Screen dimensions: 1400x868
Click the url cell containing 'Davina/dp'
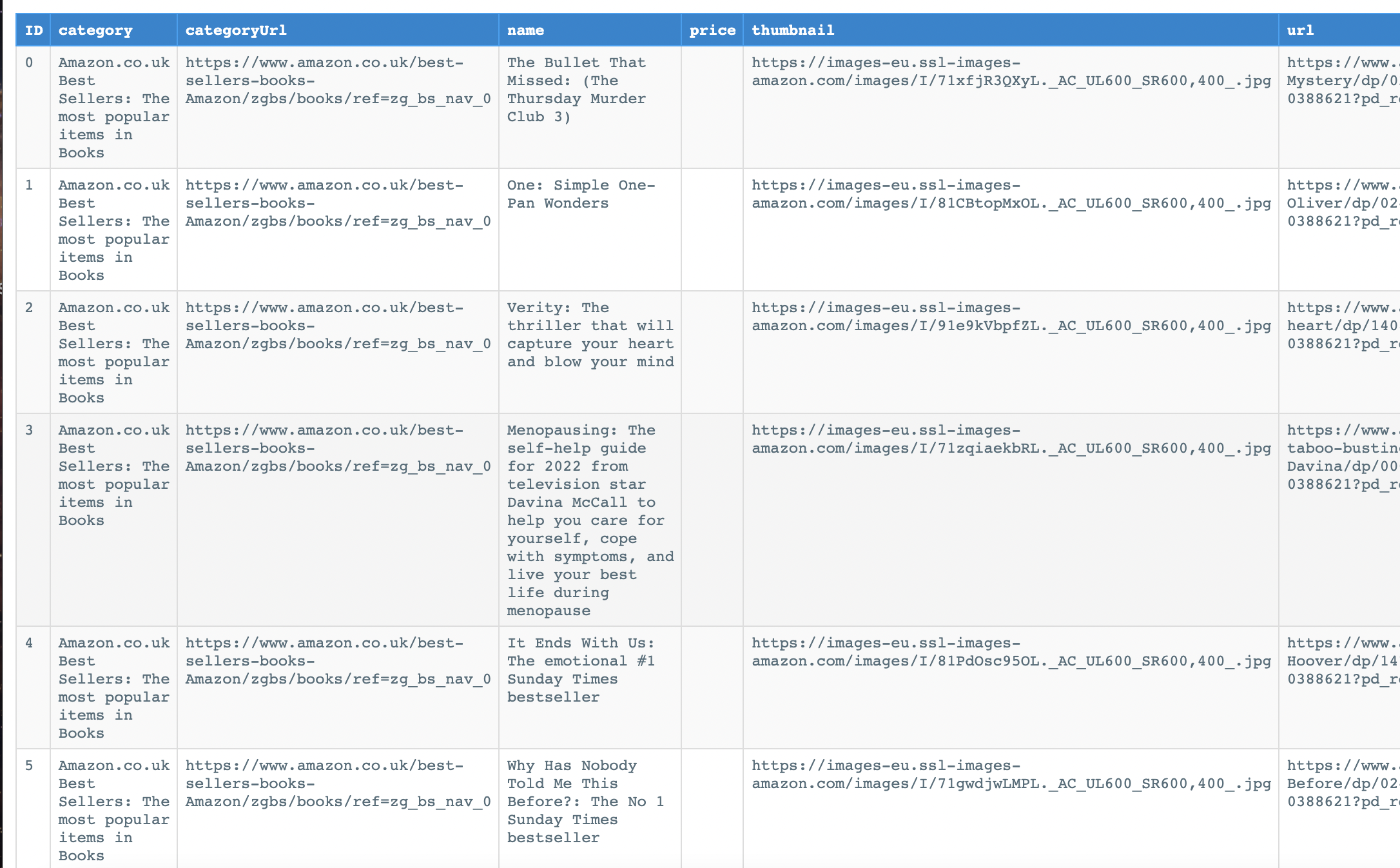pyautogui.click(x=1339, y=520)
